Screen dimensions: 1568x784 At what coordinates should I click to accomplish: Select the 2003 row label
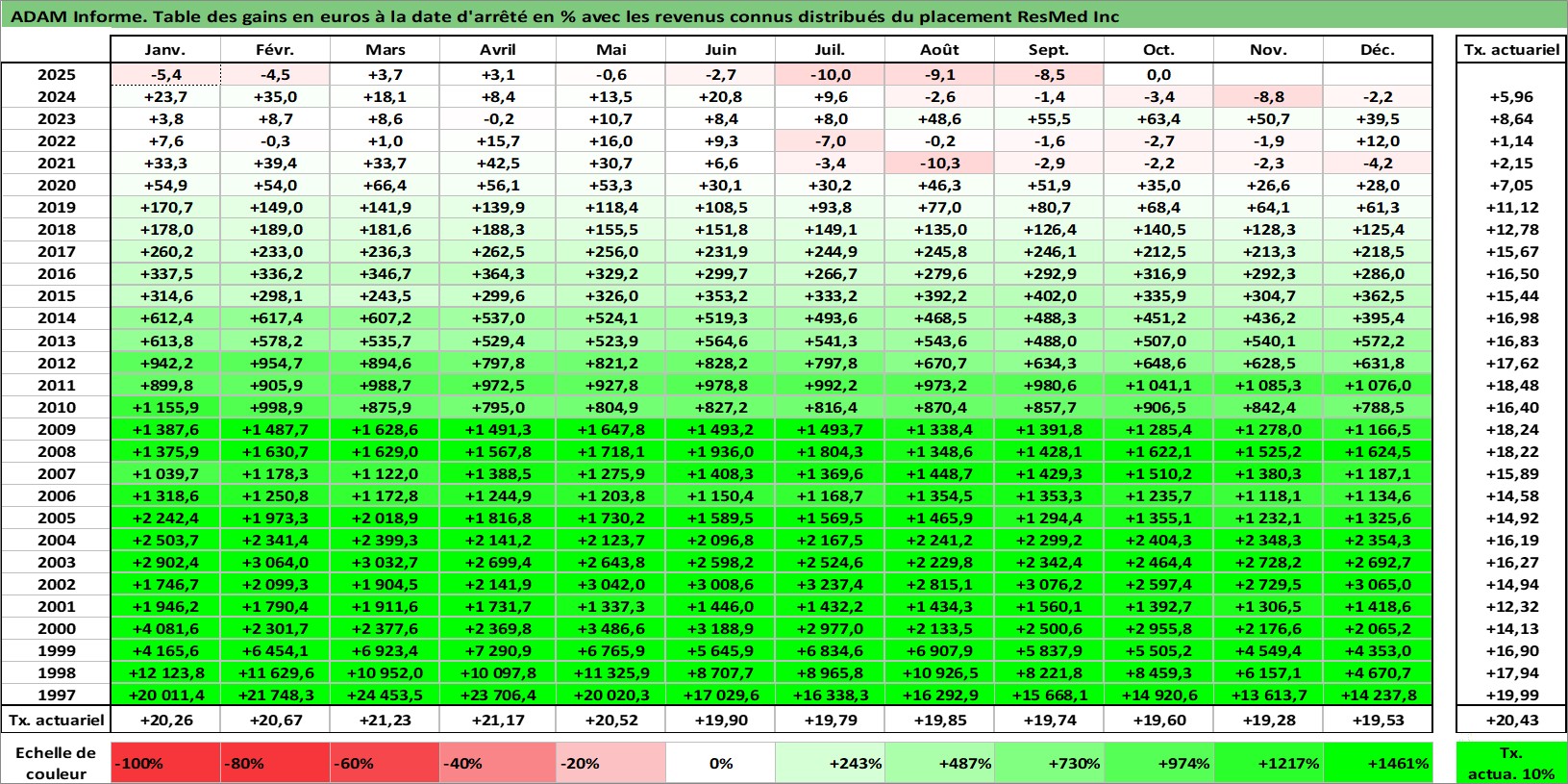pyautogui.click(x=56, y=562)
